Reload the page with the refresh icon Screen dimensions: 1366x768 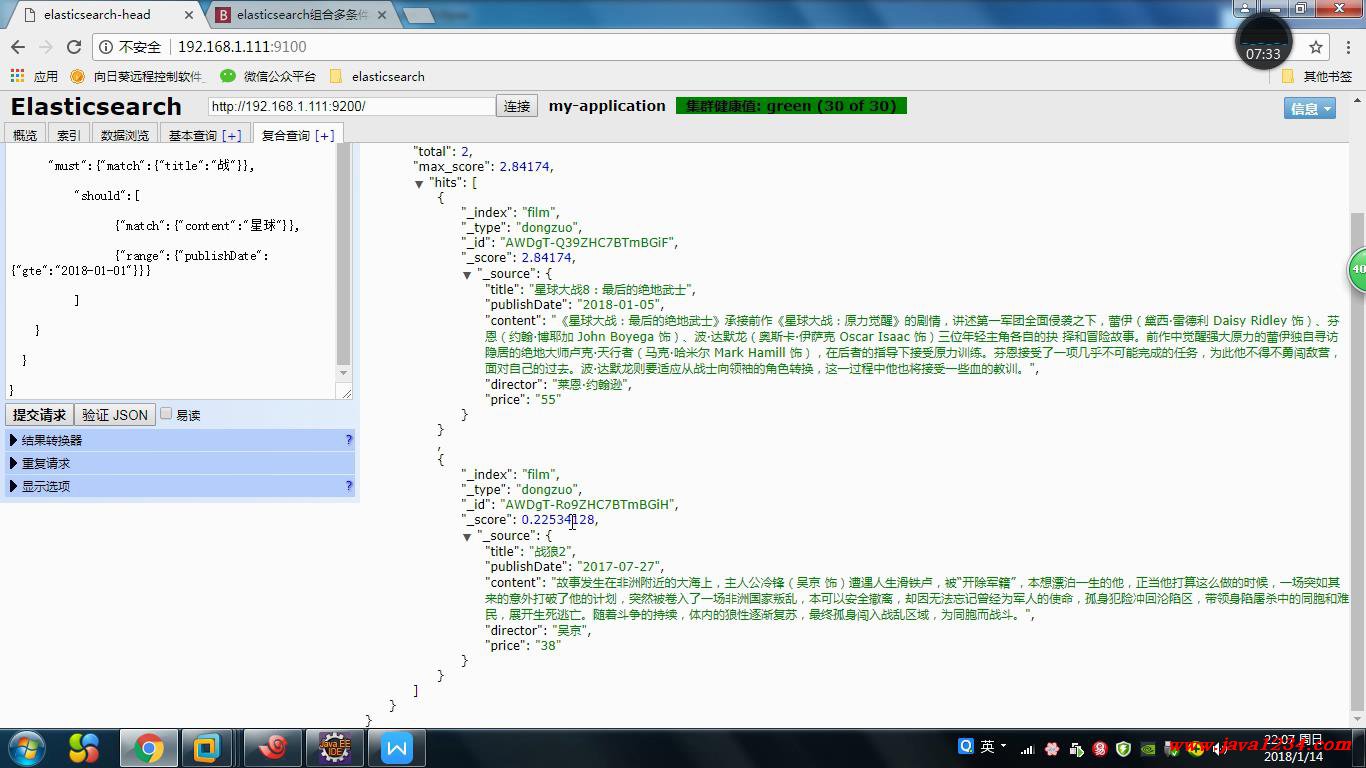click(x=73, y=47)
